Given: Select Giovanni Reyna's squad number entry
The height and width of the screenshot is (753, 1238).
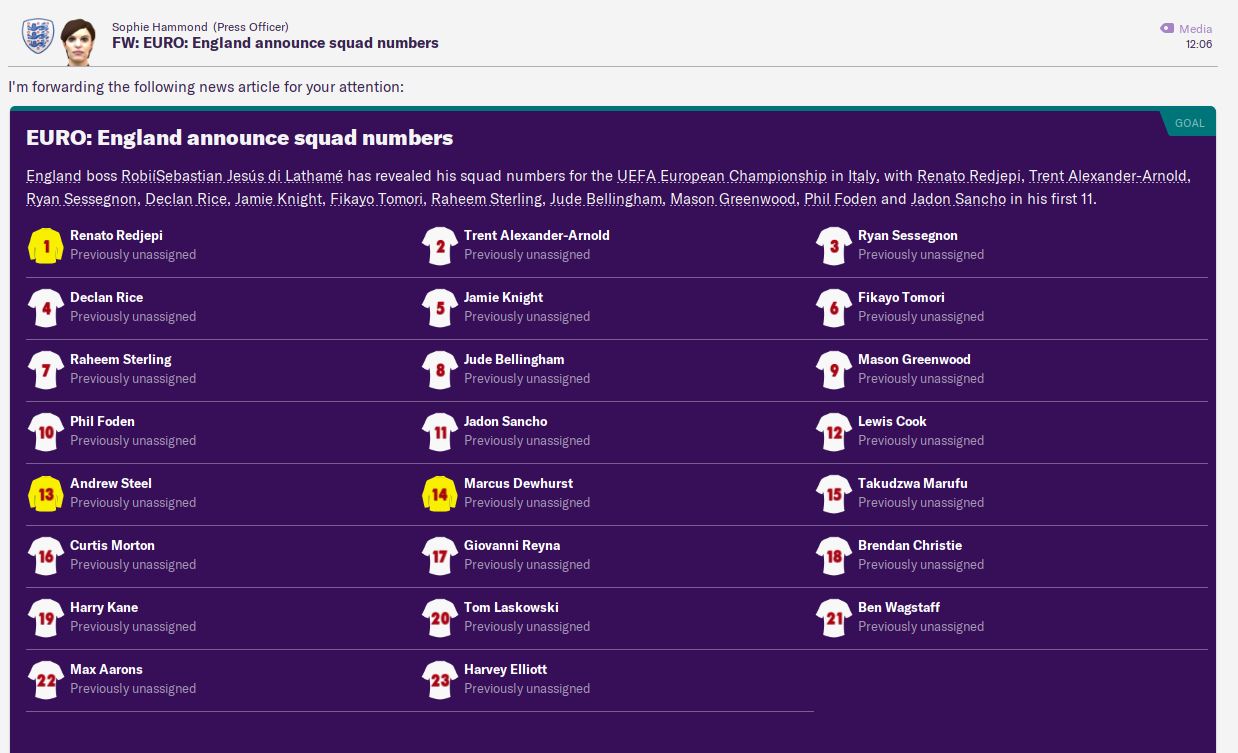Looking at the screenshot, I should click(x=511, y=546).
